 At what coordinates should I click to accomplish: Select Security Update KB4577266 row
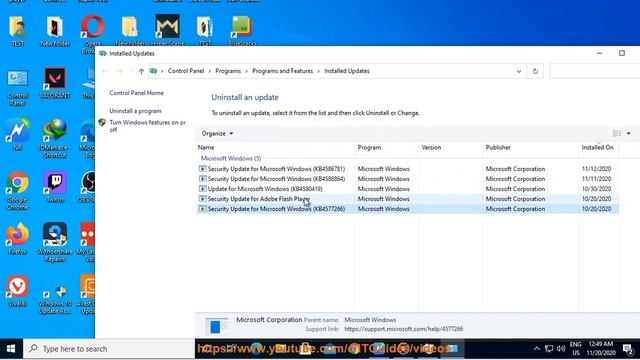(407, 209)
